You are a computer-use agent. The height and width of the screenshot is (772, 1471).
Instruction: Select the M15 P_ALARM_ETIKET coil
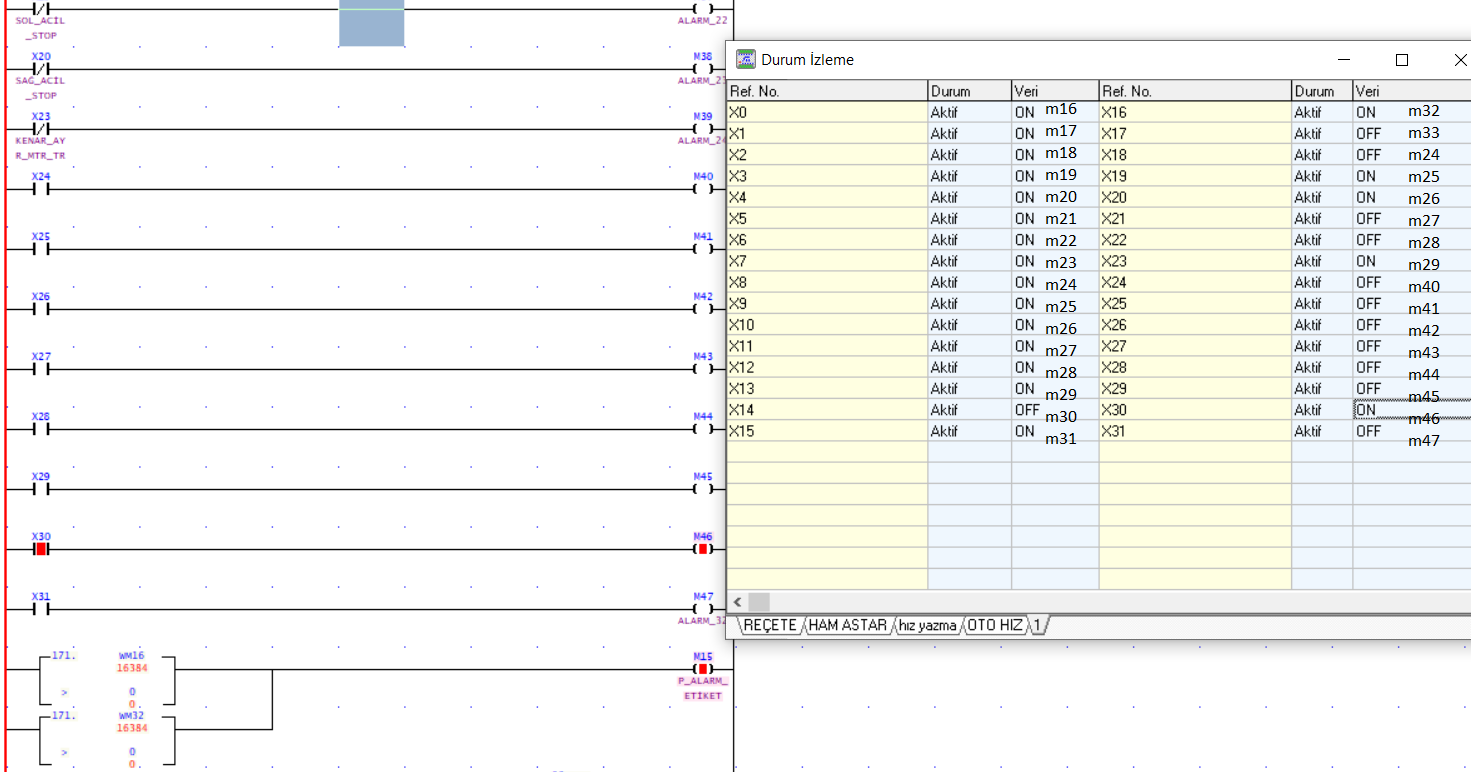coord(703,669)
